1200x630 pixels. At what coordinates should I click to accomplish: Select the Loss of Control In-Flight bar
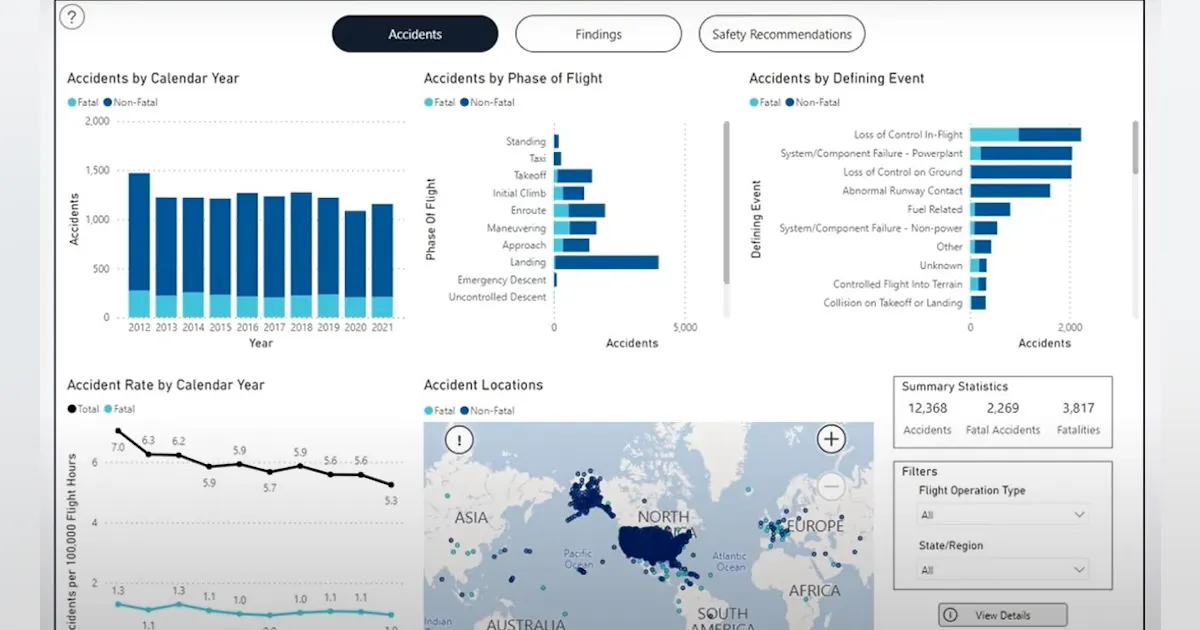tap(1026, 134)
